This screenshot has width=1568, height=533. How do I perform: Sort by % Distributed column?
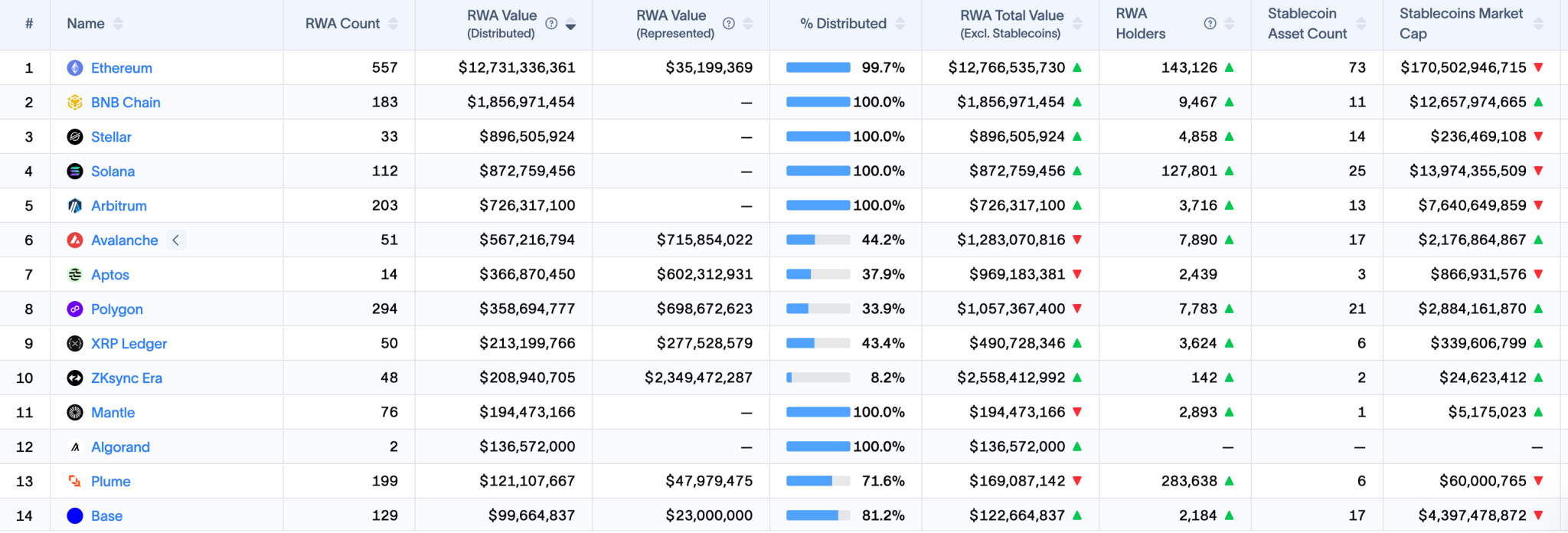pyautogui.click(x=900, y=24)
